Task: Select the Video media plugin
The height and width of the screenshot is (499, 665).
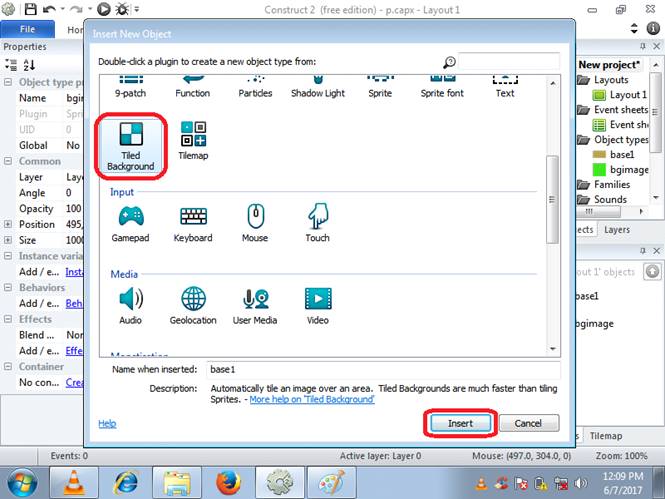Action: 318,306
